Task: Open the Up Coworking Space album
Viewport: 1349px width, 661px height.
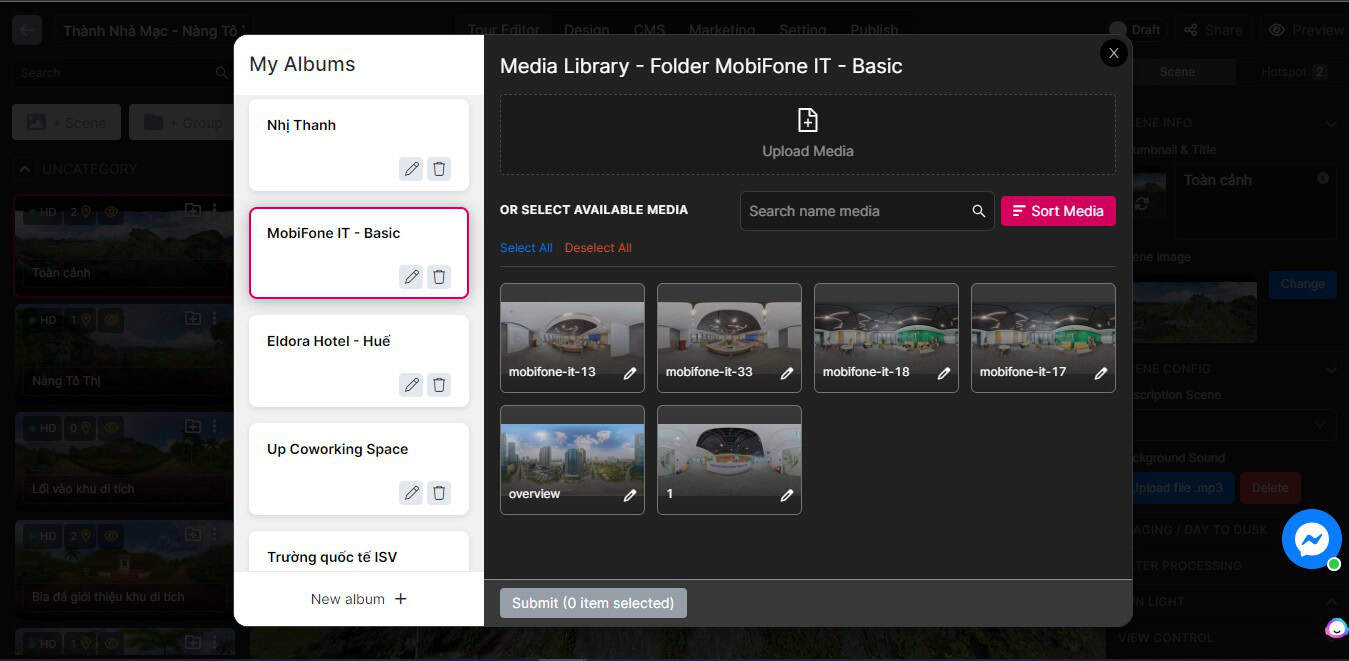Action: click(337, 450)
